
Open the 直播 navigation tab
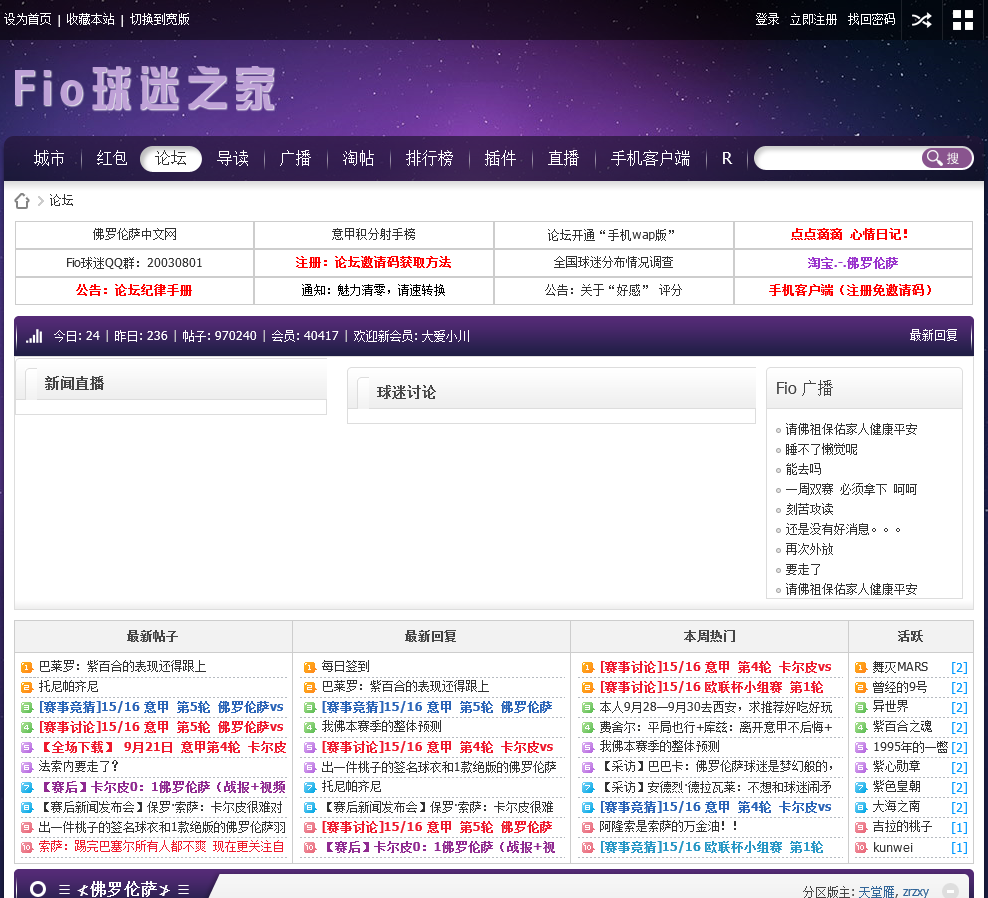[563, 158]
